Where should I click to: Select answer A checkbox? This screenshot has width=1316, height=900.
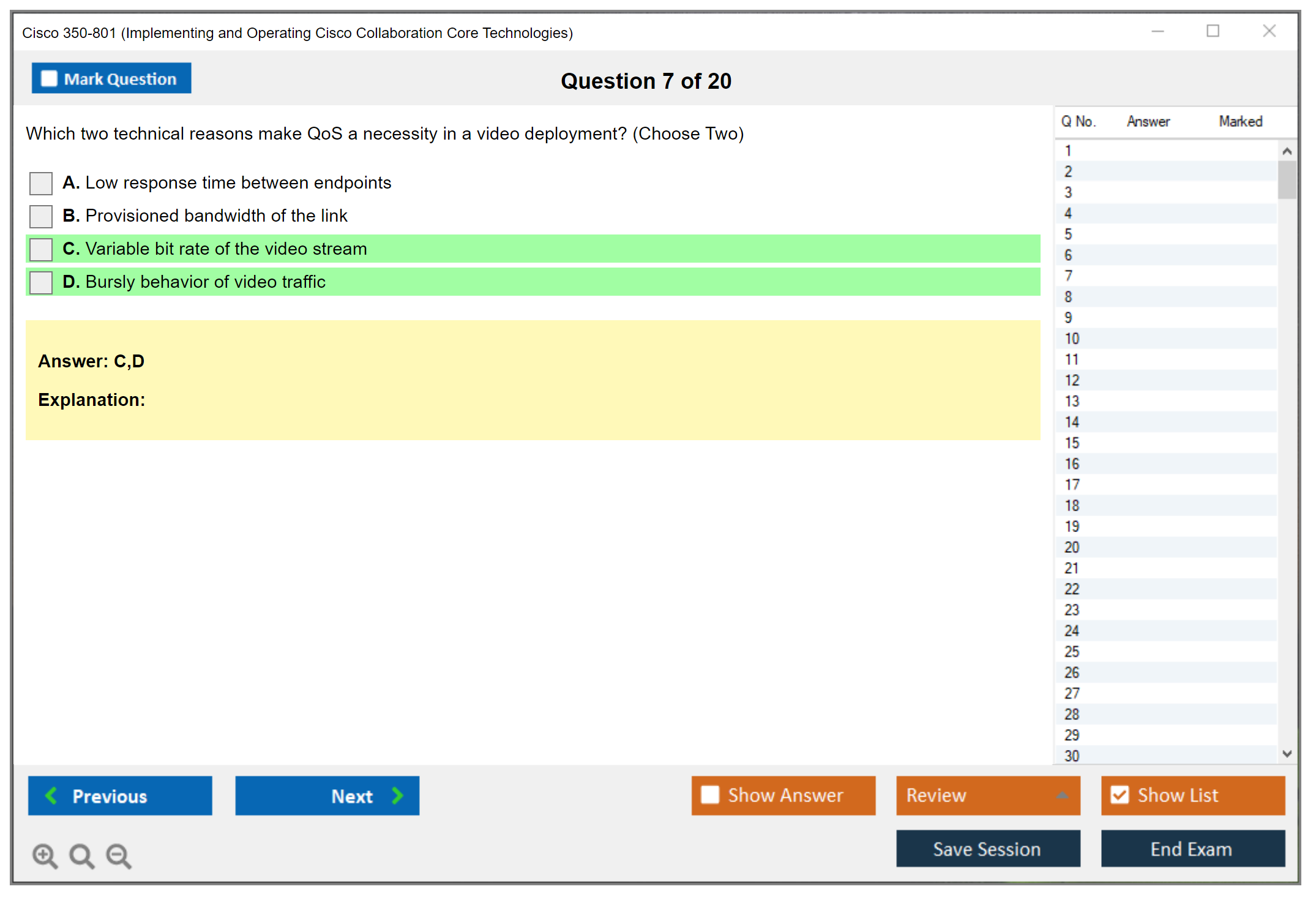(x=41, y=183)
